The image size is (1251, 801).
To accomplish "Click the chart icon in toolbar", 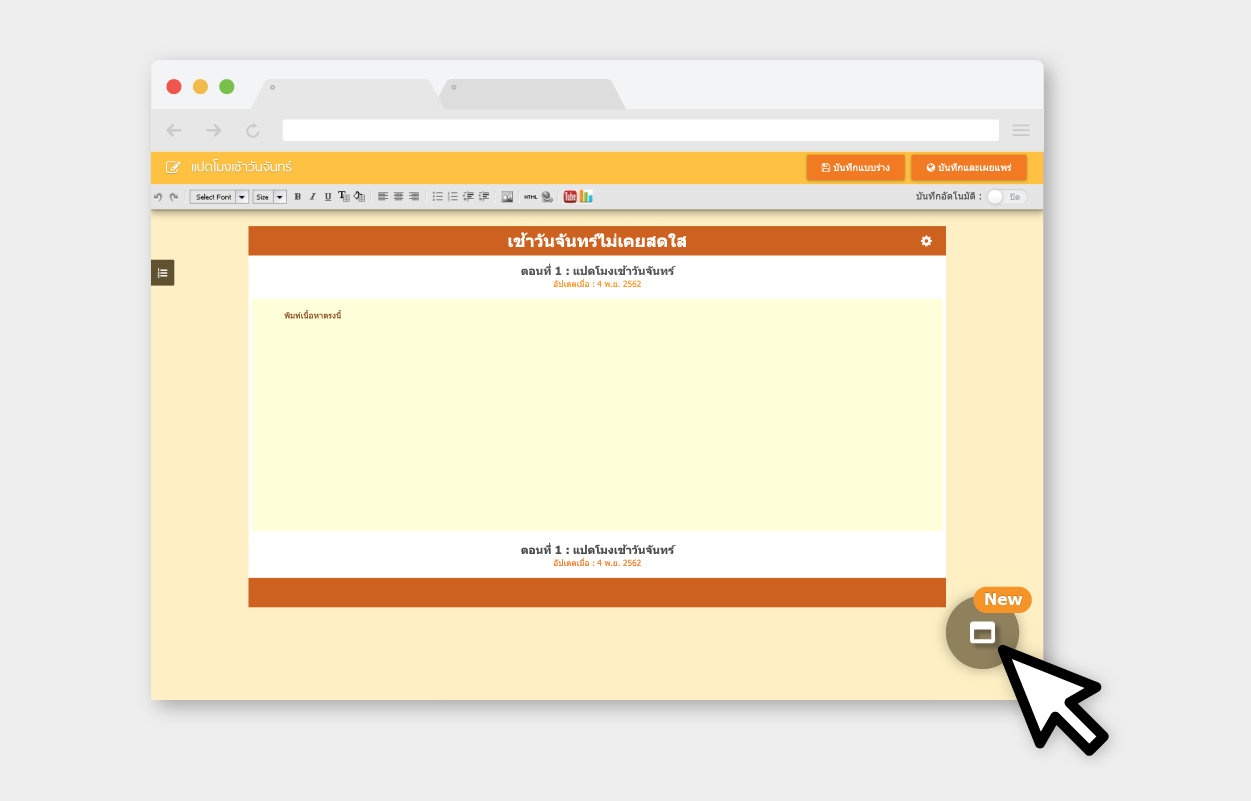I will pos(586,197).
